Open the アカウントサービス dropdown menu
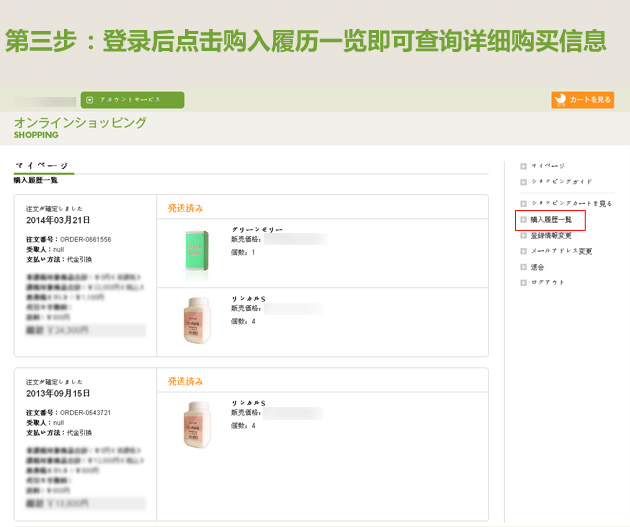 [x=132, y=100]
